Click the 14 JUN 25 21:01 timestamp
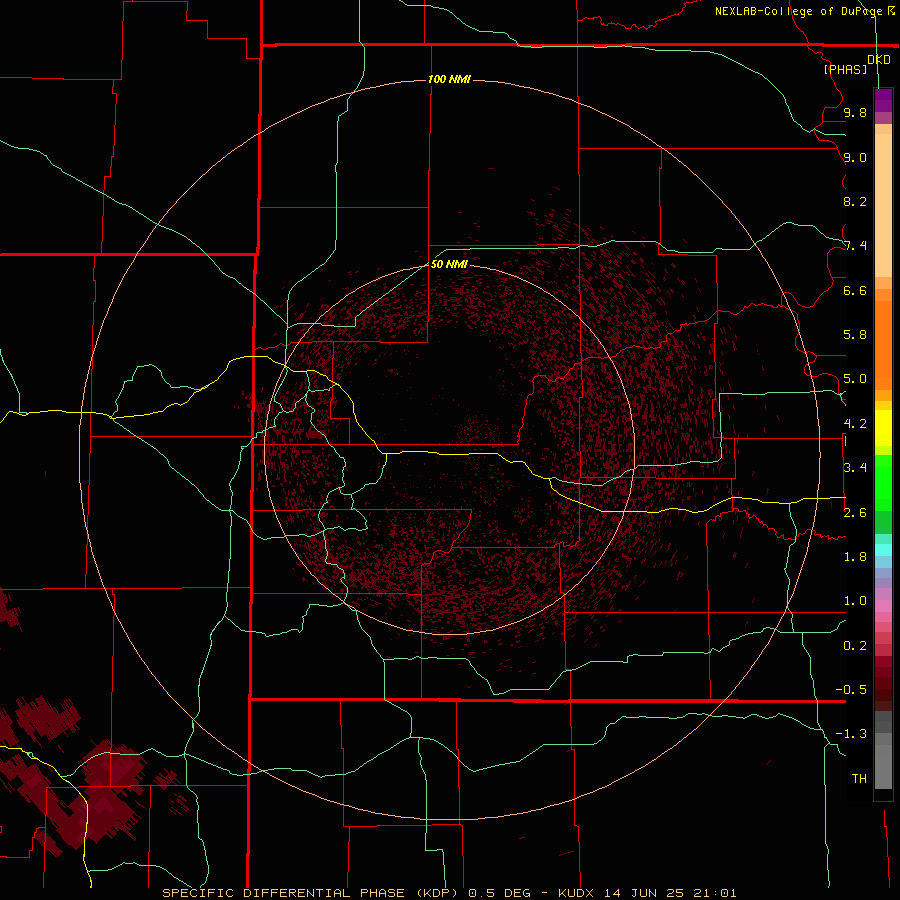 coord(670,893)
